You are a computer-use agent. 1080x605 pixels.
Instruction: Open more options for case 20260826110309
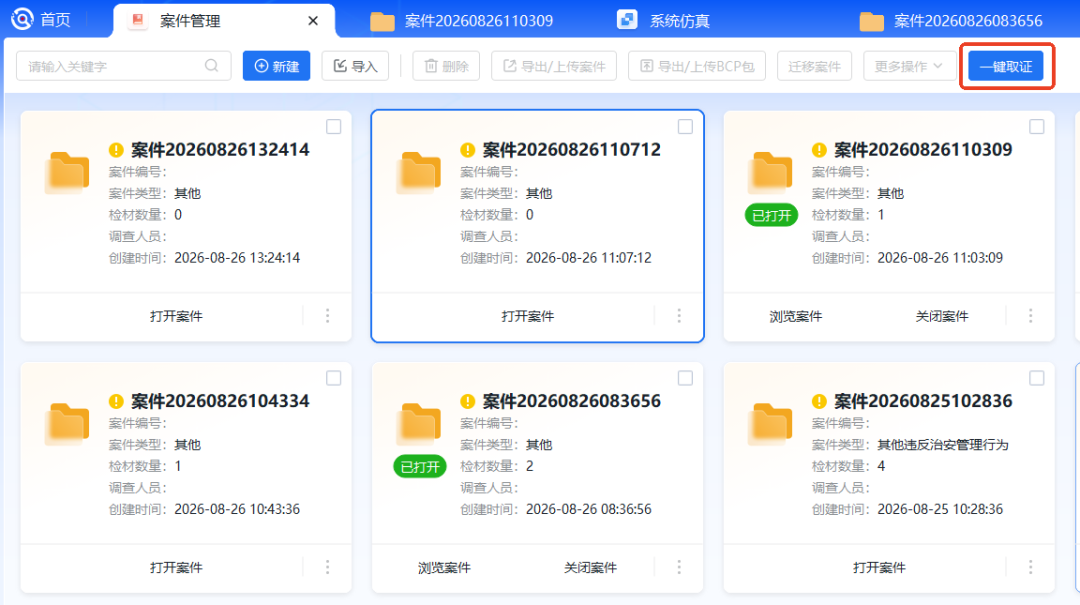1030,316
